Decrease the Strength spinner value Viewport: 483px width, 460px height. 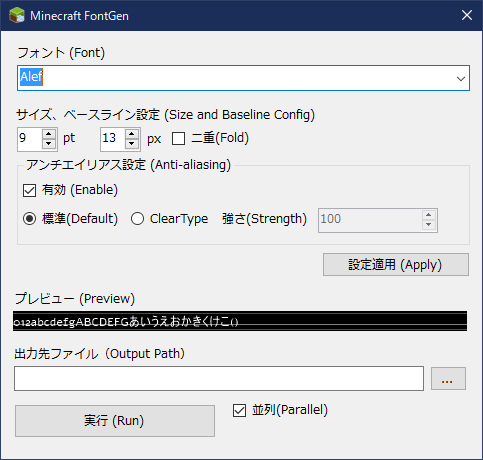pos(429,225)
